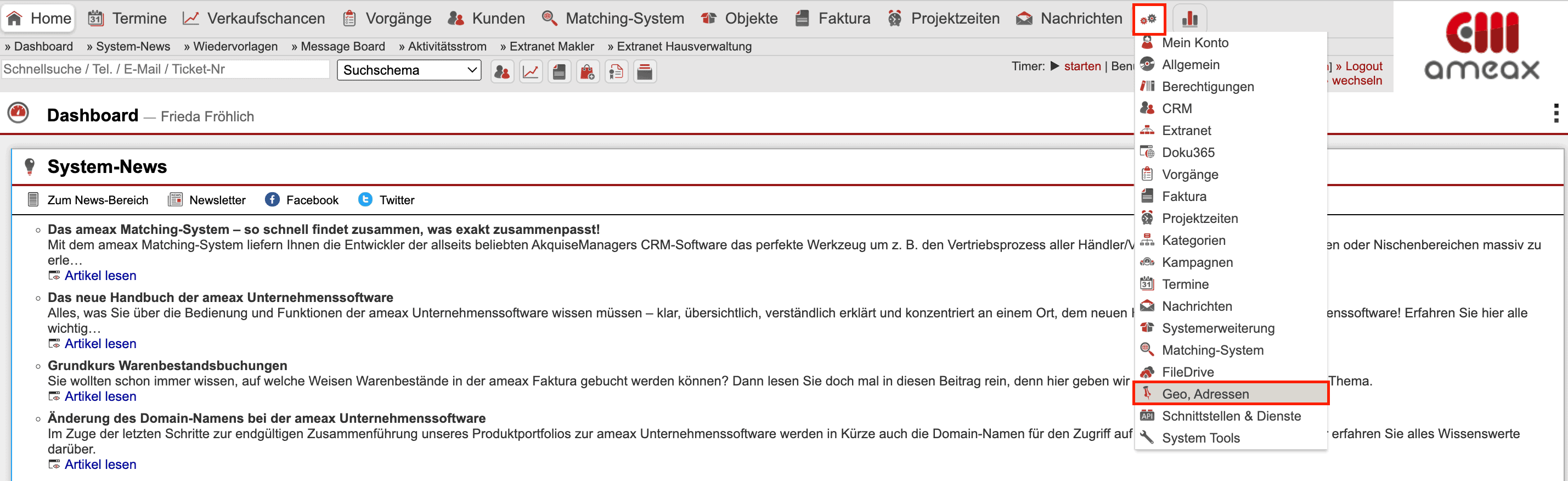
Task: Click the Logout link
Action: (x=1363, y=66)
